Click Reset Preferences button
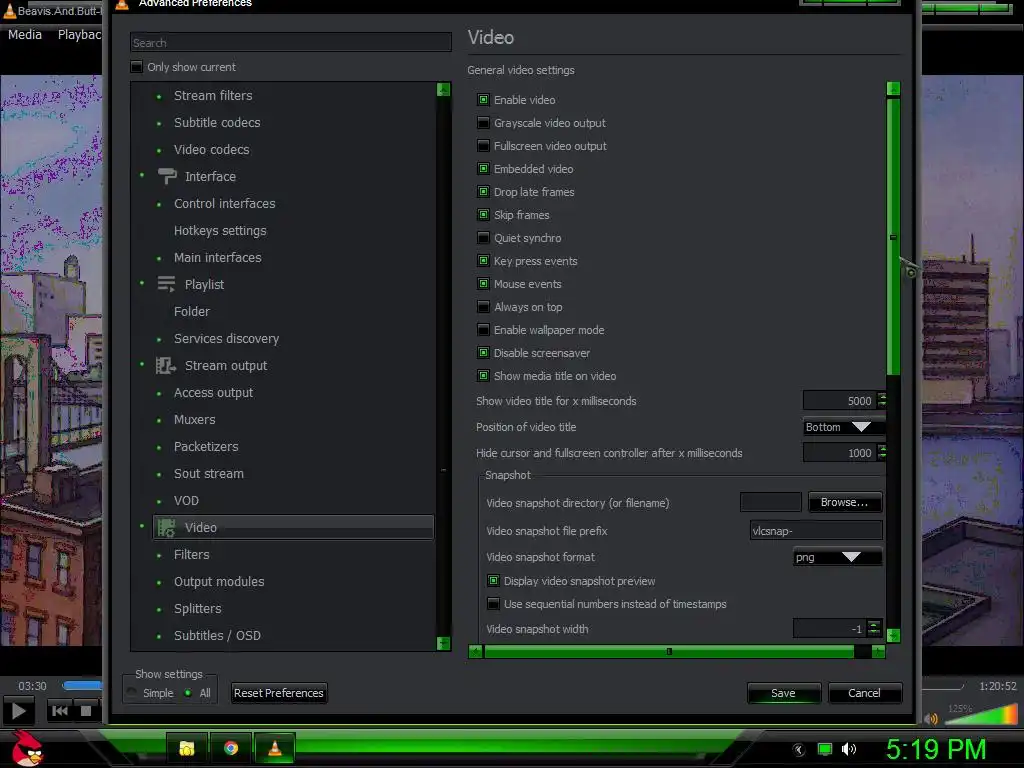Image resolution: width=1024 pixels, height=768 pixels. pyautogui.click(x=279, y=693)
